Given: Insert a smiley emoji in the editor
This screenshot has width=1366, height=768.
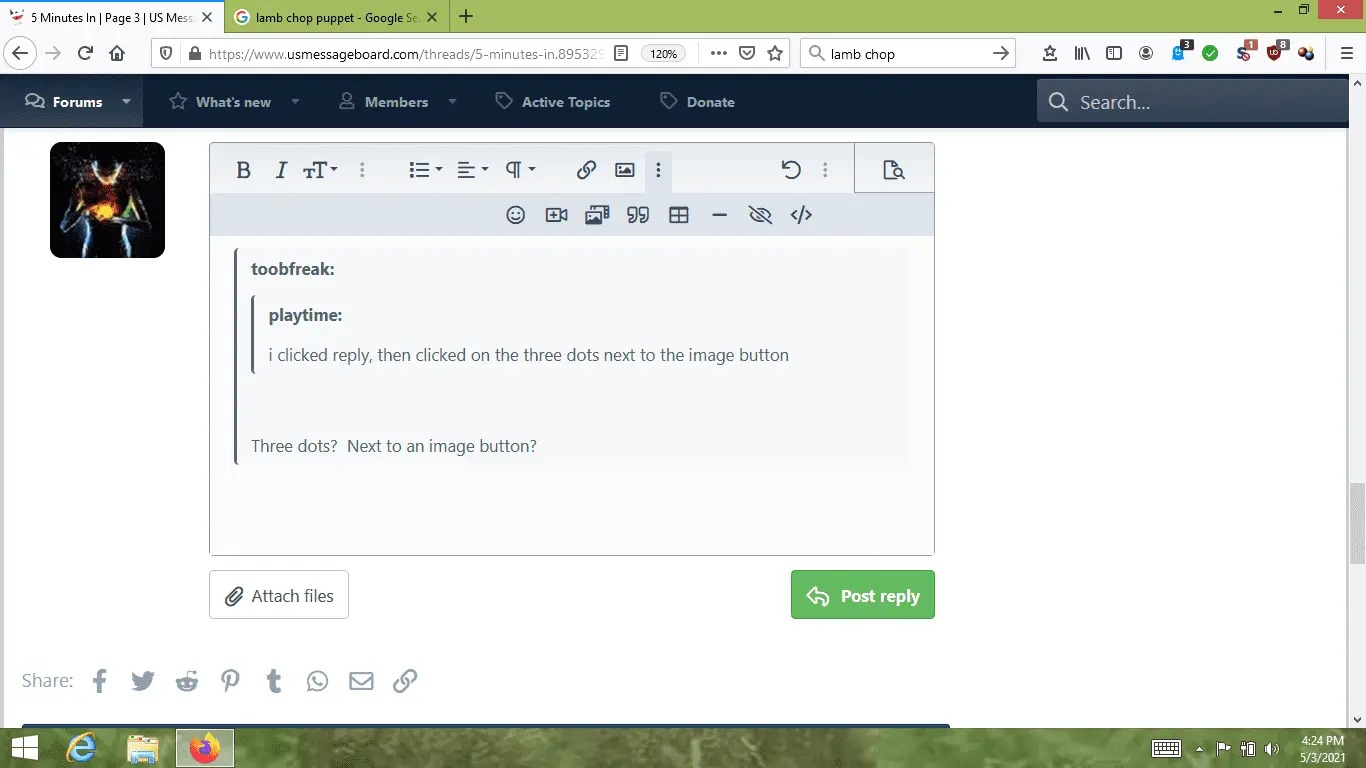Looking at the screenshot, I should click(515, 215).
